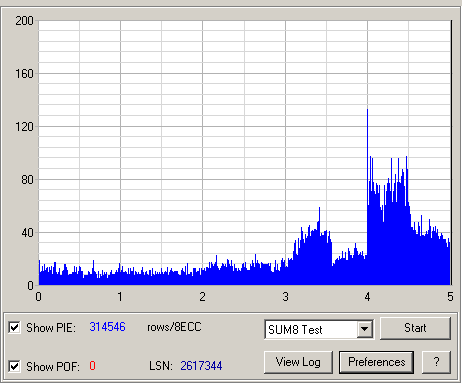This screenshot has width=462, height=384.
Task: Click the red POF count value 0
Action: point(92,366)
